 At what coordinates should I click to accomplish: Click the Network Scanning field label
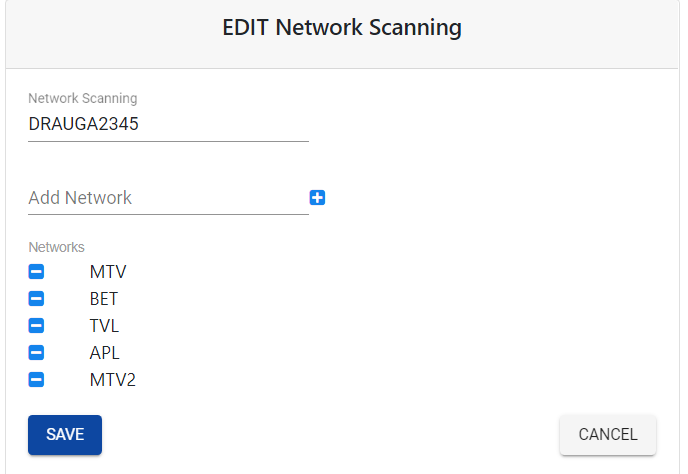click(x=82, y=98)
